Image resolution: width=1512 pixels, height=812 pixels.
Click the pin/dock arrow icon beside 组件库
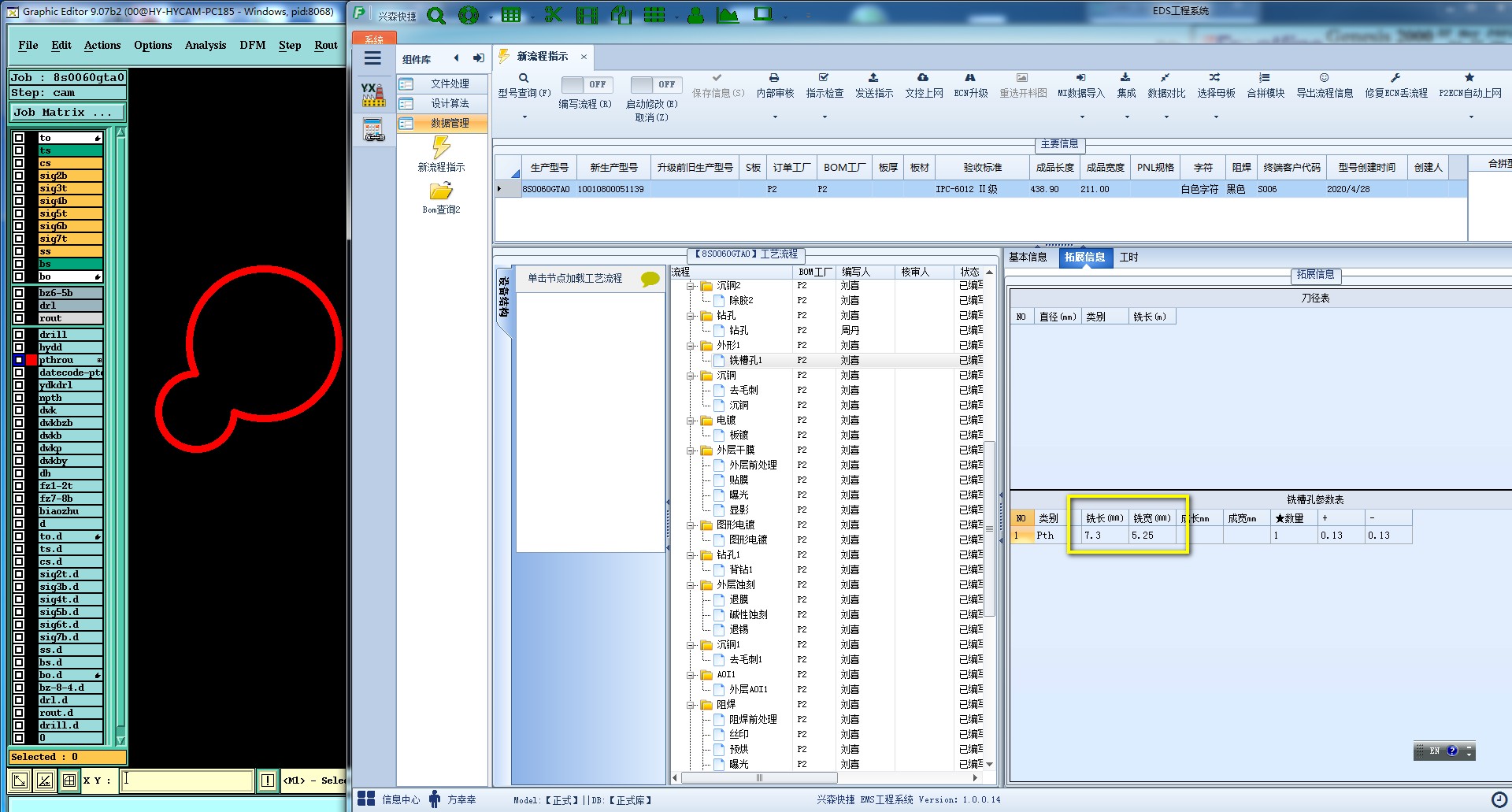tap(478, 58)
